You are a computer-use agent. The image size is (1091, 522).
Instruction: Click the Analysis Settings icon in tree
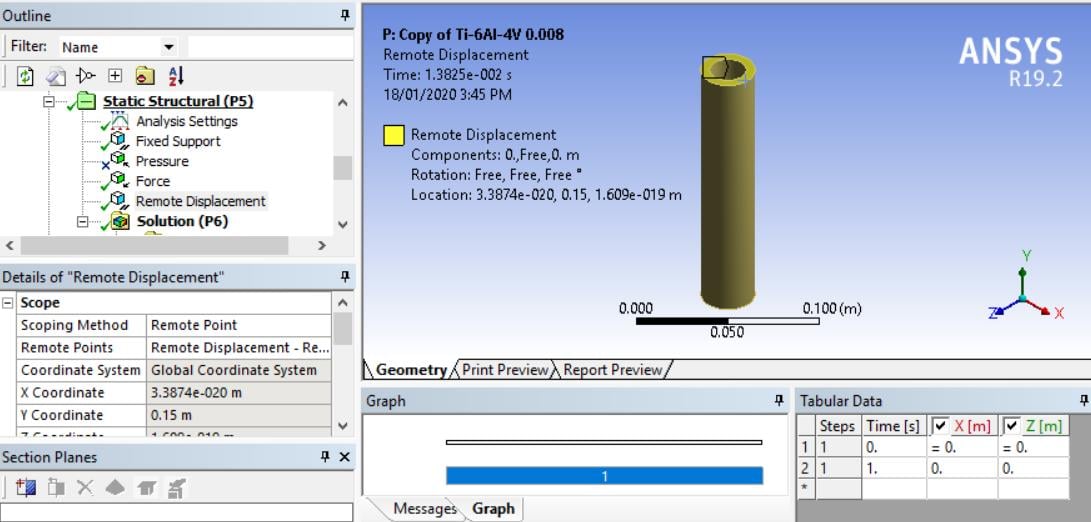point(119,121)
